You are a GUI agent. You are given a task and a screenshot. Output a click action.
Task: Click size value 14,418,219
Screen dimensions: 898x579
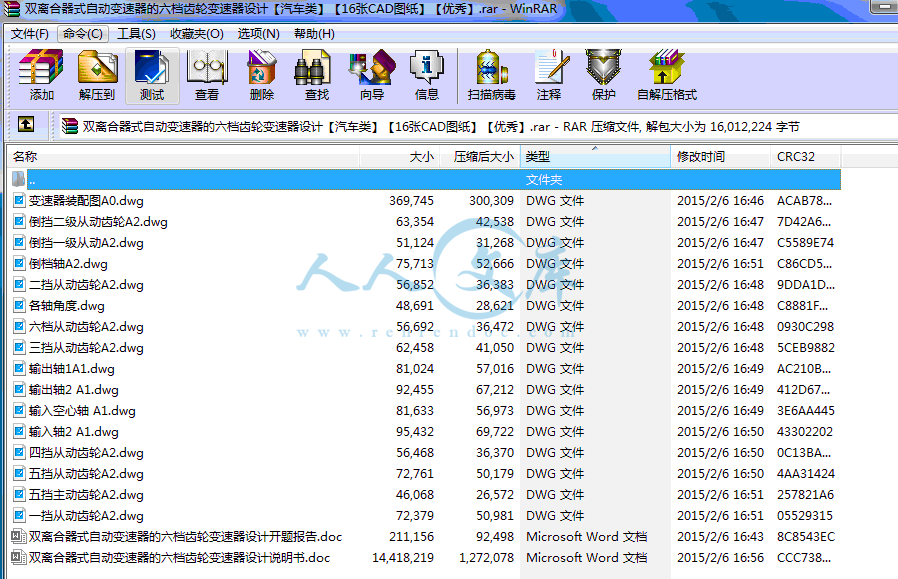(403, 557)
